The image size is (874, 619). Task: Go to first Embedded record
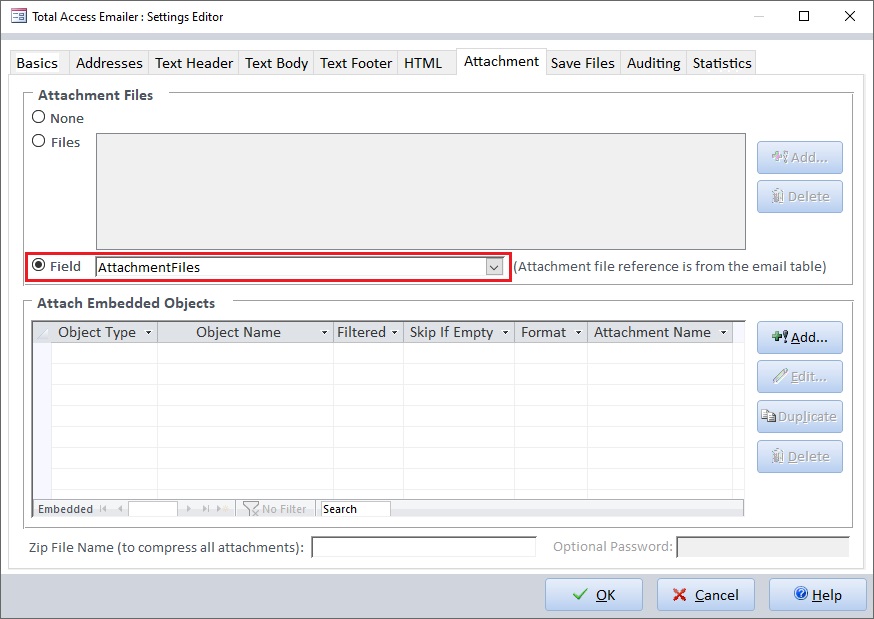[x=103, y=509]
